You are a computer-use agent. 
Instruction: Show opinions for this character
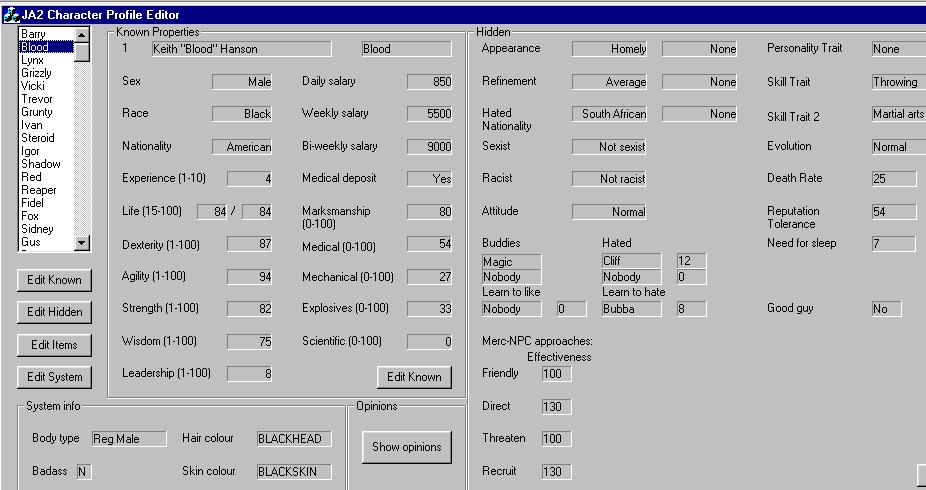pyautogui.click(x=407, y=447)
